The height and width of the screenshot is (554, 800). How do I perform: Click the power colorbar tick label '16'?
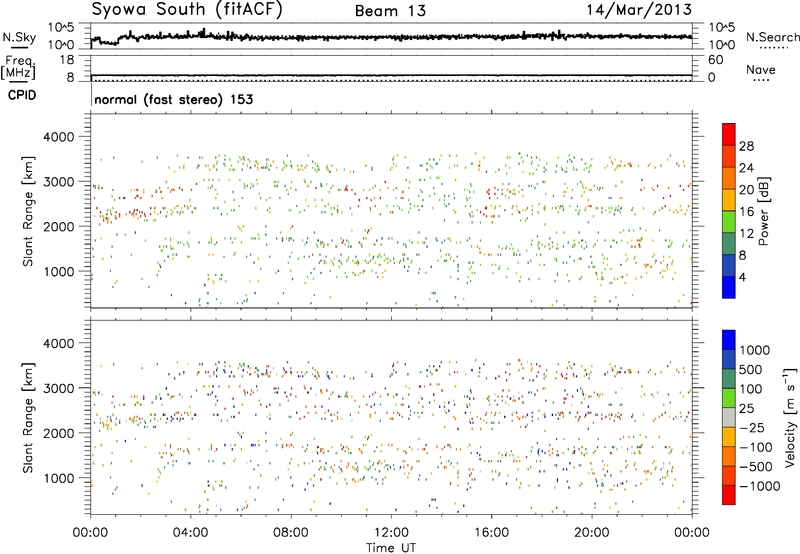[746, 212]
